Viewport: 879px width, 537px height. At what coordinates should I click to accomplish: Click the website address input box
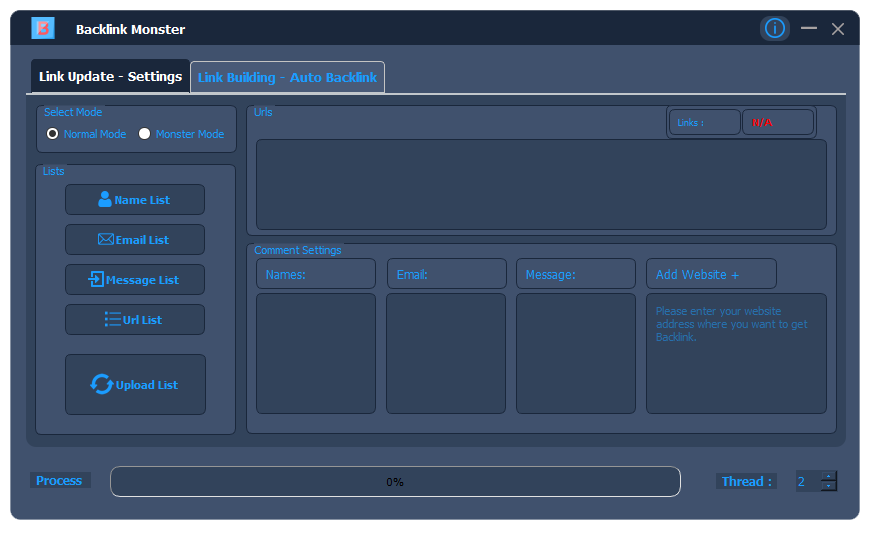click(x=737, y=354)
